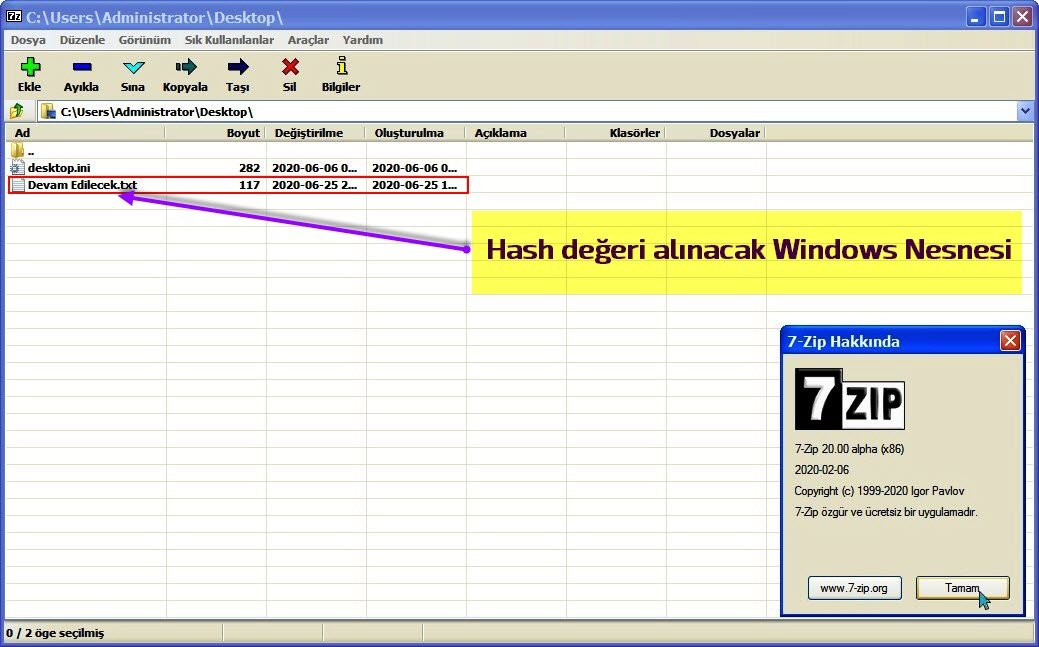Screen dimensions: 1039x647
Task: Click the Devam Edilecek.txt file icon
Action: (x=17, y=185)
